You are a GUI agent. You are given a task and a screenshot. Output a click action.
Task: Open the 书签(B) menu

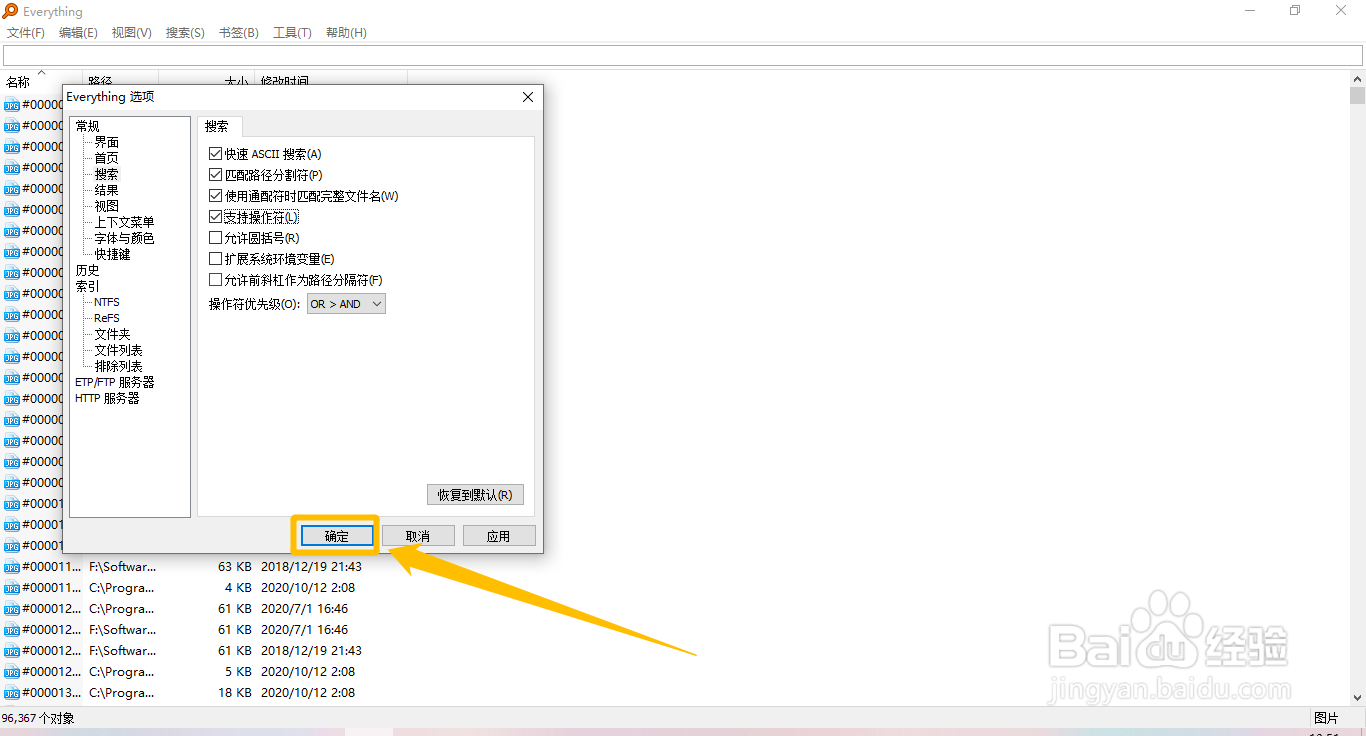coord(238,33)
